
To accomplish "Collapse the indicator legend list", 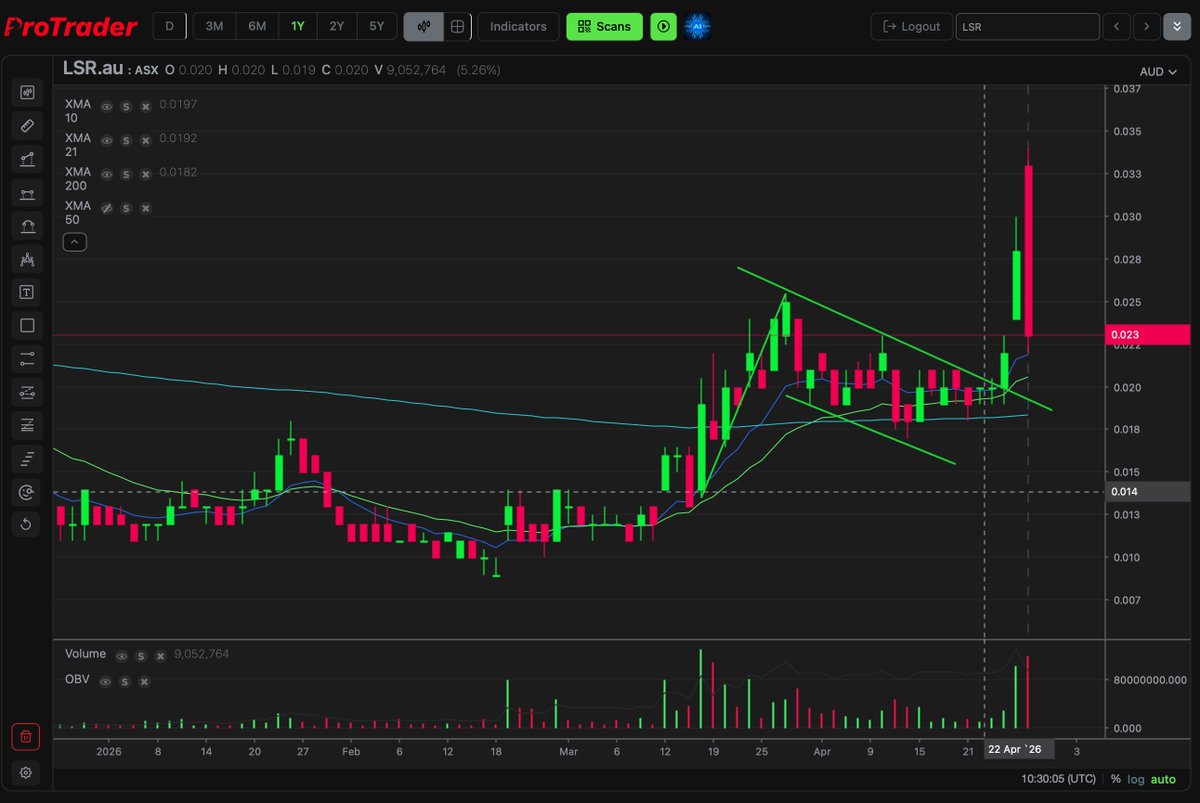I will pyautogui.click(x=75, y=241).
